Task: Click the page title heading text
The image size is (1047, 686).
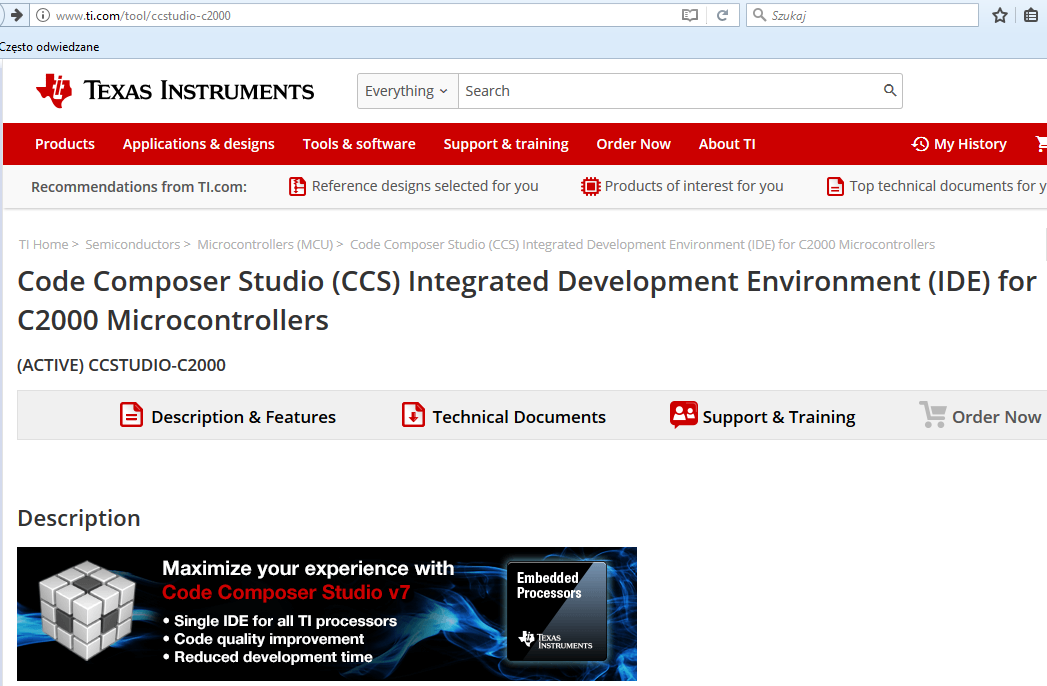Action: click(527, 301)
